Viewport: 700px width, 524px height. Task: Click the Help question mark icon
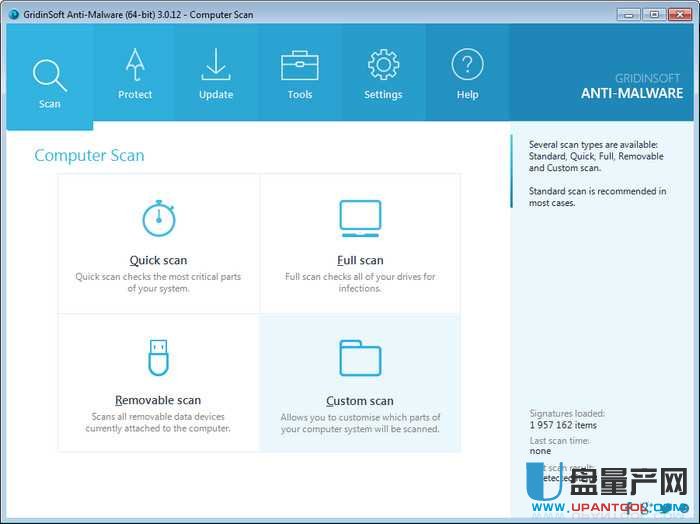click(467, 65)
